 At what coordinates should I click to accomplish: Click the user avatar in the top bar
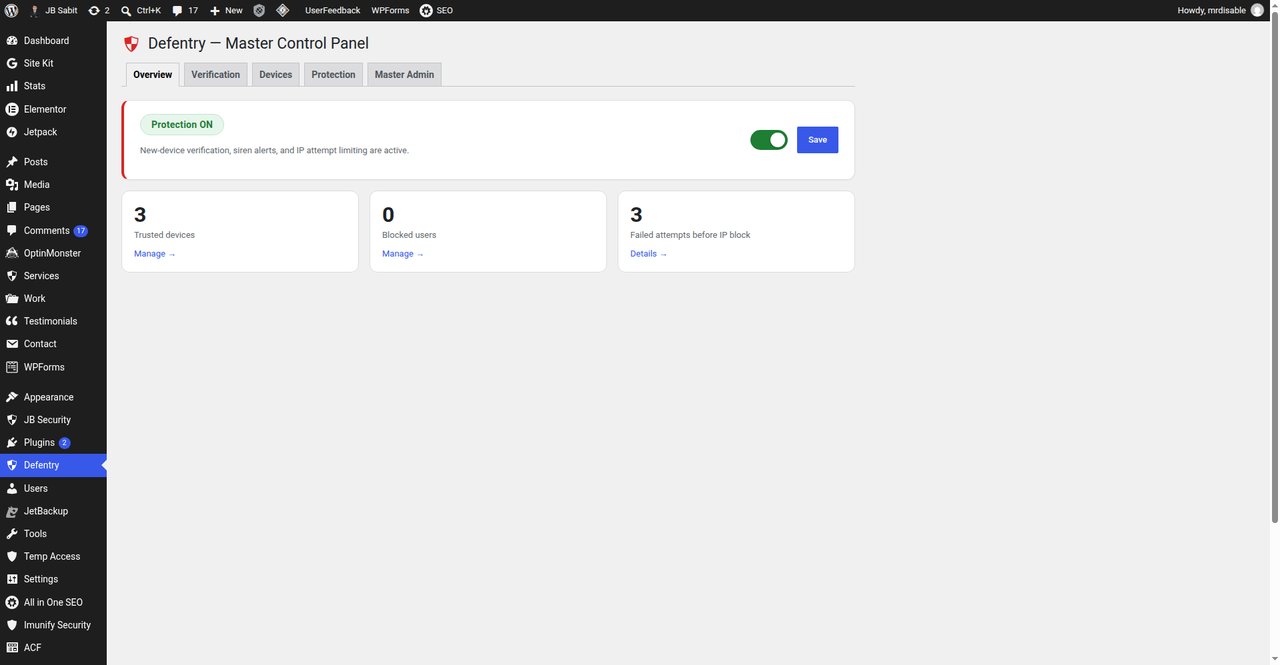pos(1258,10)
